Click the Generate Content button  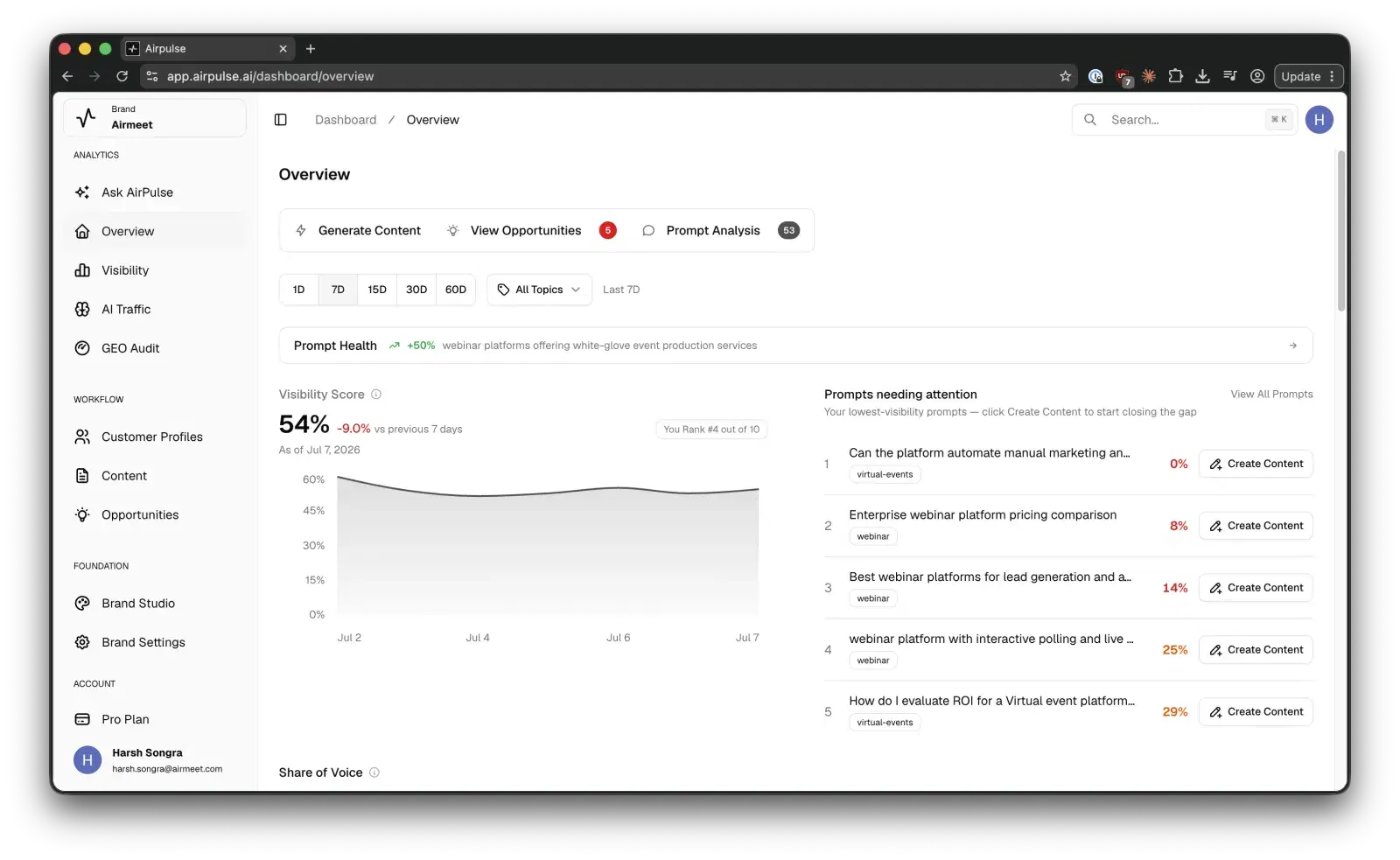359,231
